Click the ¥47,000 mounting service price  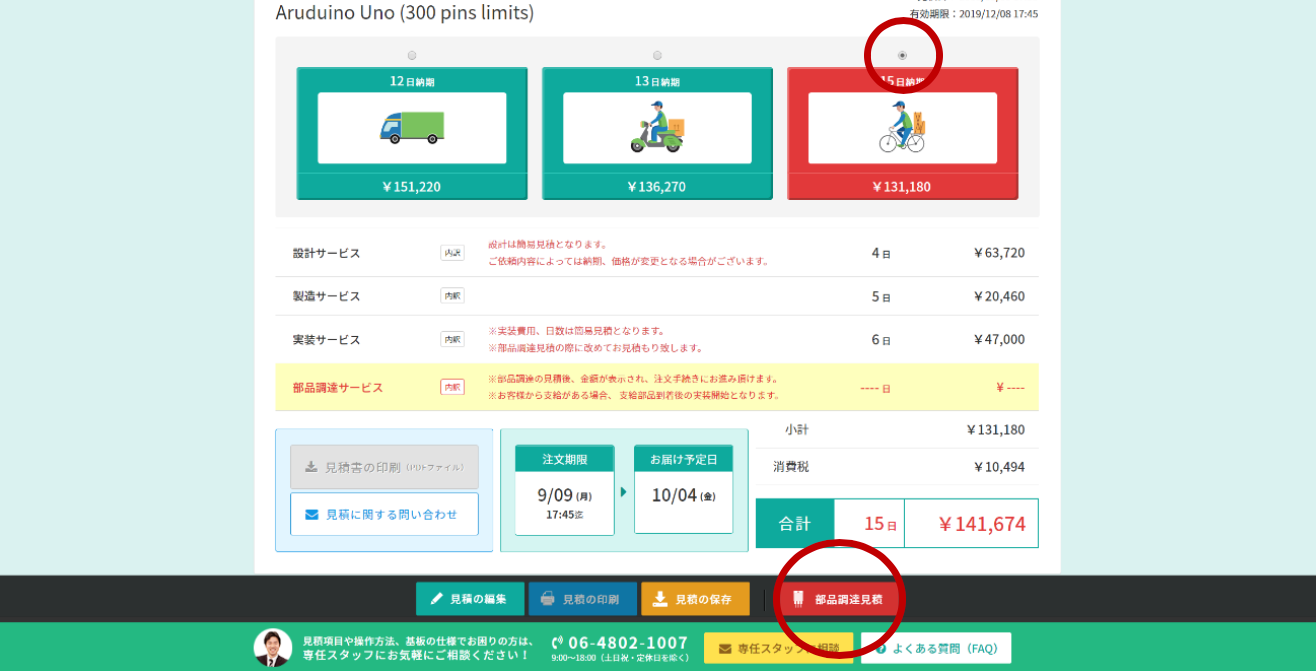(x=999, y=339)
